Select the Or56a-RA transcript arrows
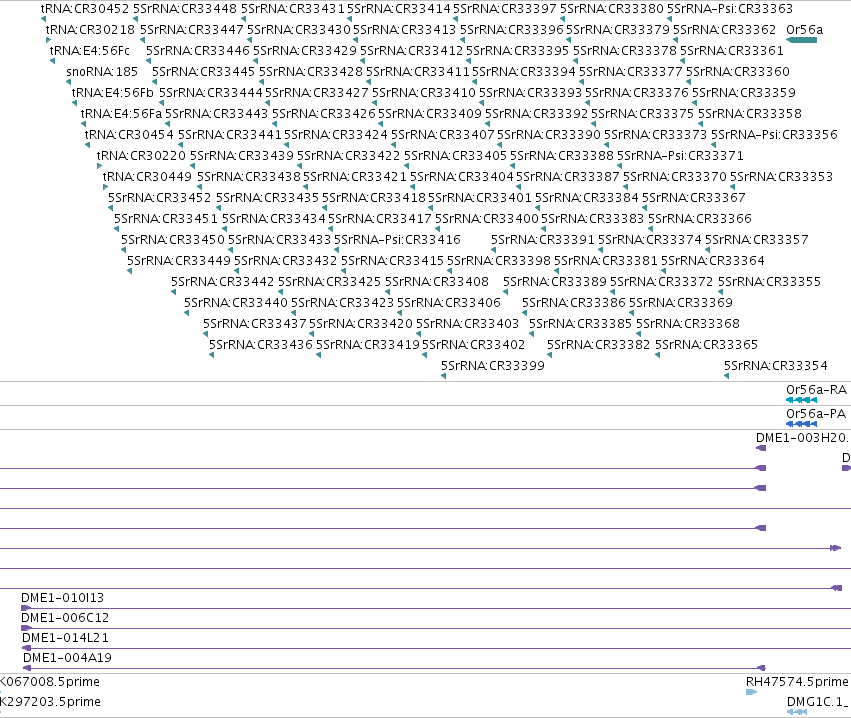Viewport: 851px width, 718px height. pos(801,400)
